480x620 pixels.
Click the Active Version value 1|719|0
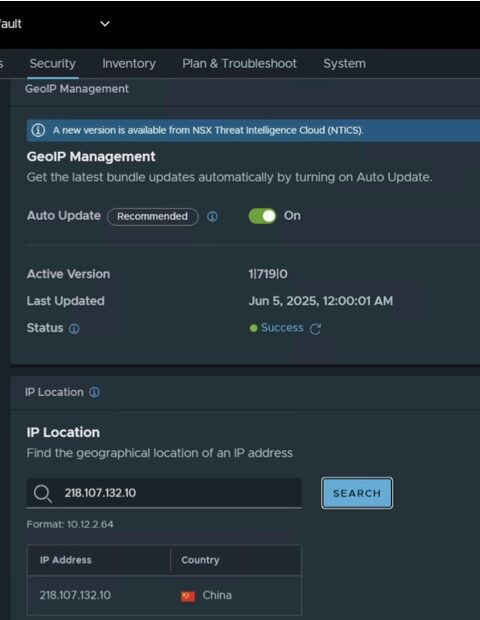click(x=268, y=274)
